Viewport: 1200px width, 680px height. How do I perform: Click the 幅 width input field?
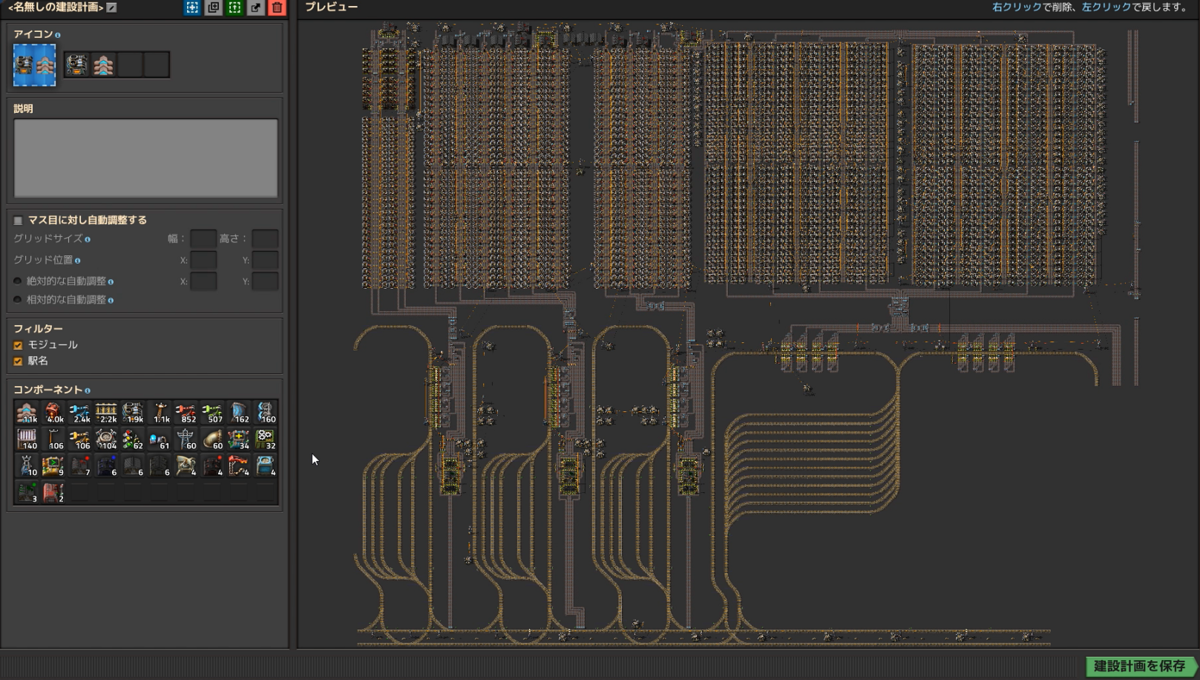click(204, 239)
